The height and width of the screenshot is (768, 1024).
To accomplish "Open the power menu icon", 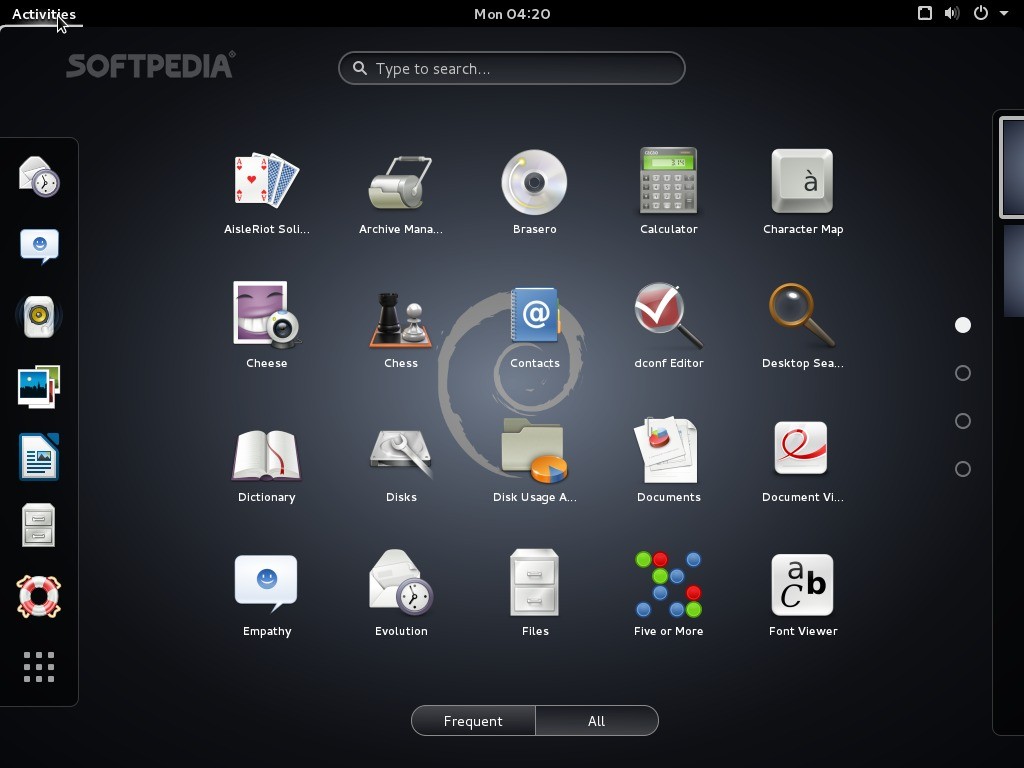I will click(981, 13).
